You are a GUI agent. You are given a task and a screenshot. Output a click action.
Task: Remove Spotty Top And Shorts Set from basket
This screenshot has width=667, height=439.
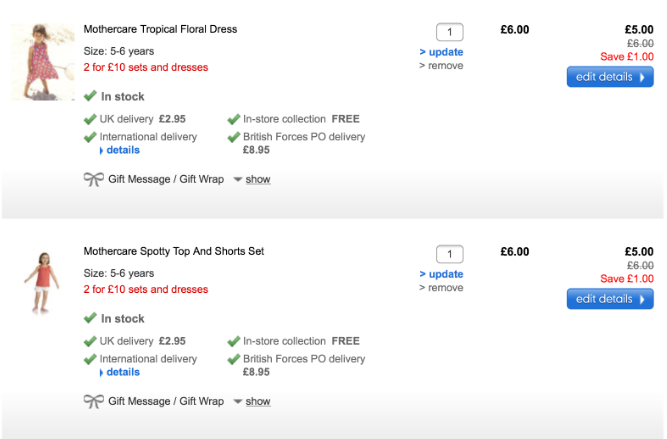441,288
